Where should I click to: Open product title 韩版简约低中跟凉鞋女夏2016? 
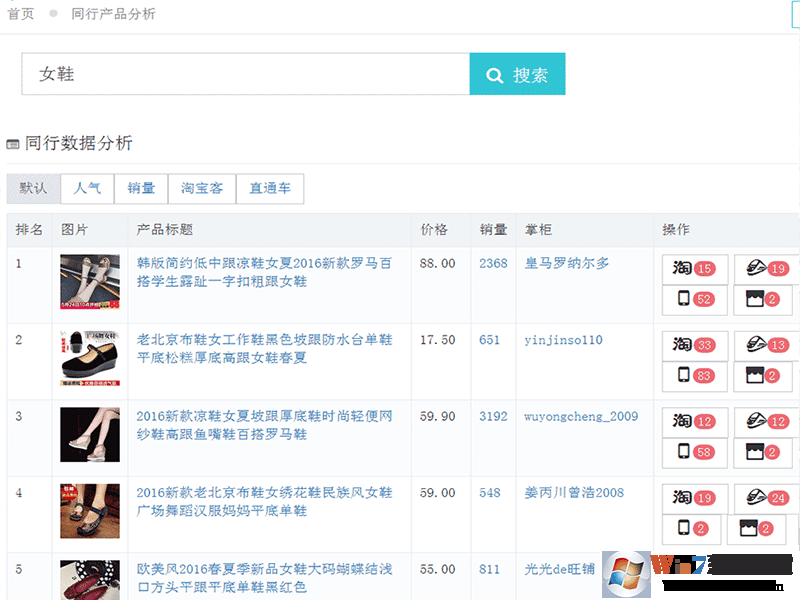[264, 272]
